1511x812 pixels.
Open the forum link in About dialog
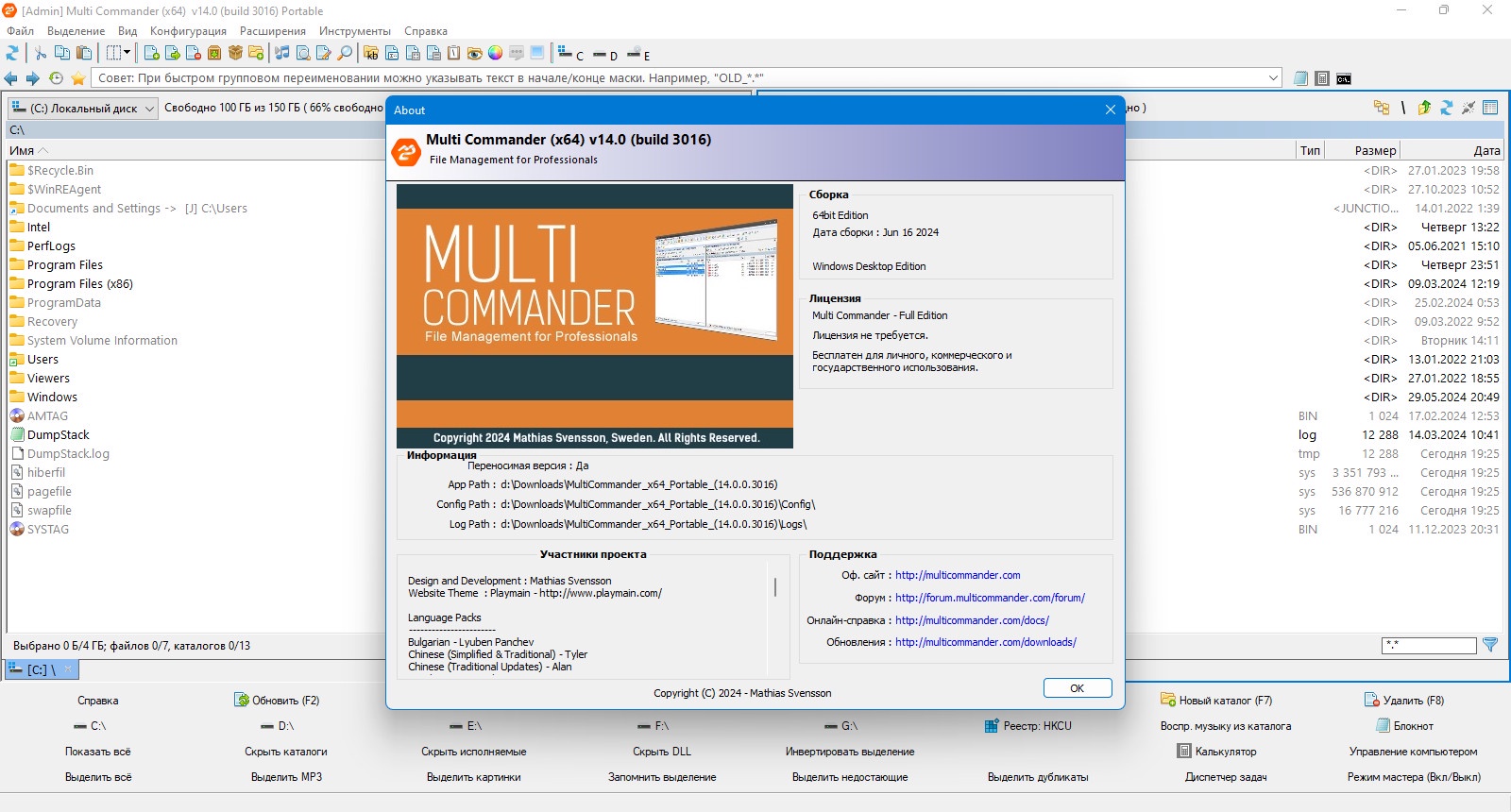(x=990, y=598)
